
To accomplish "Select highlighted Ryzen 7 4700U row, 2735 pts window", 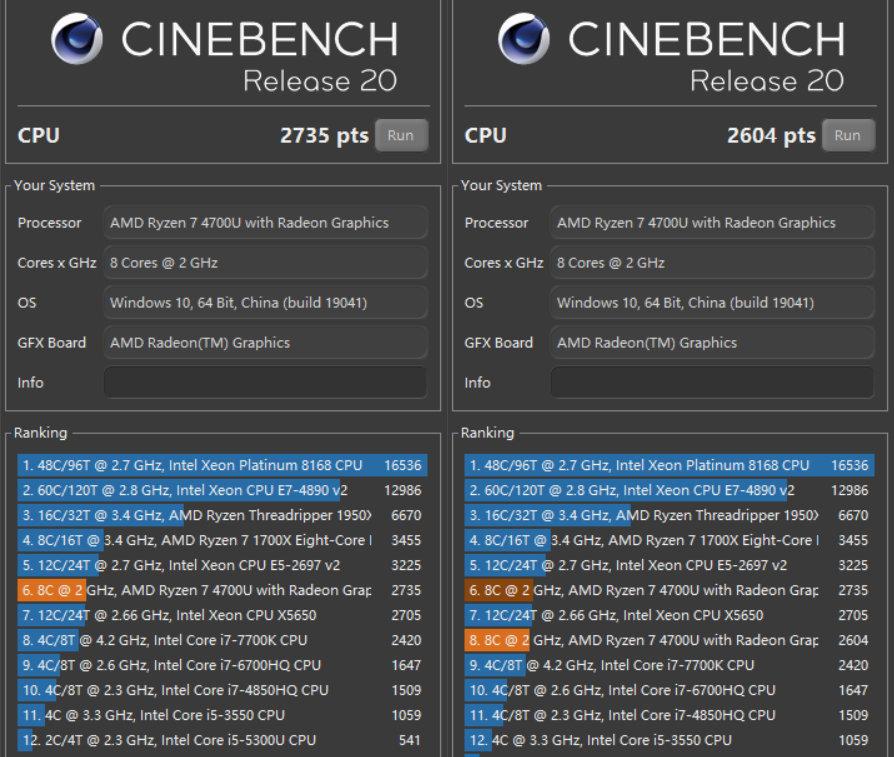I will (222, 590).
